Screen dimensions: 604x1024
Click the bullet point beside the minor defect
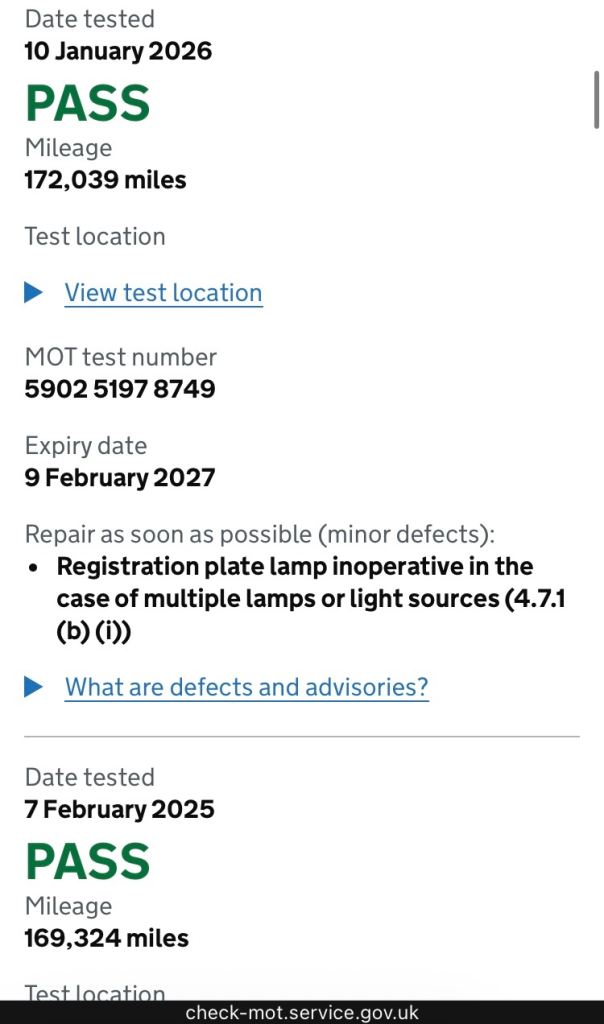point(34,567)
